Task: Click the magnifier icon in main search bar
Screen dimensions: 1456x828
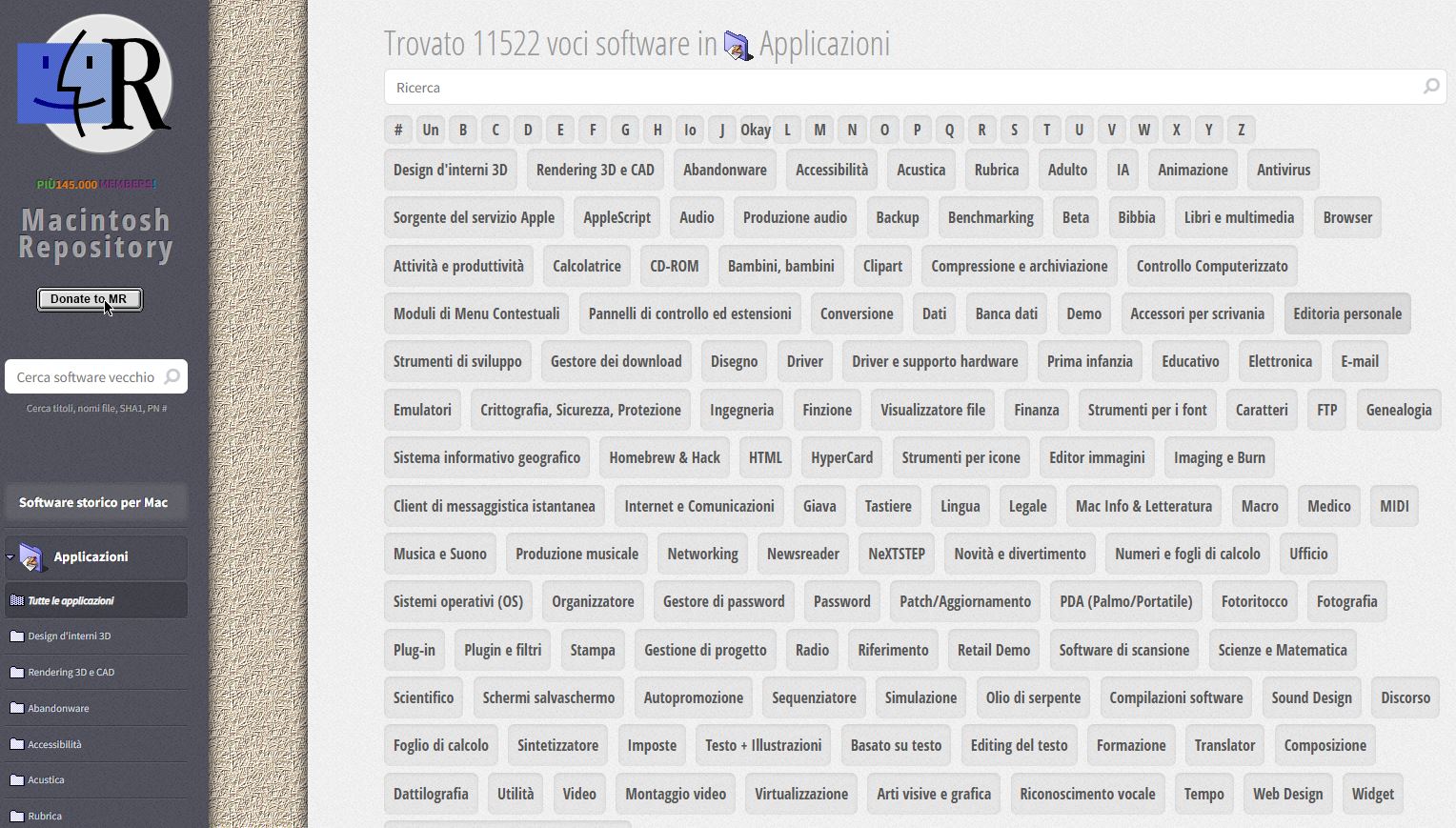Action: click(1430, 87)
